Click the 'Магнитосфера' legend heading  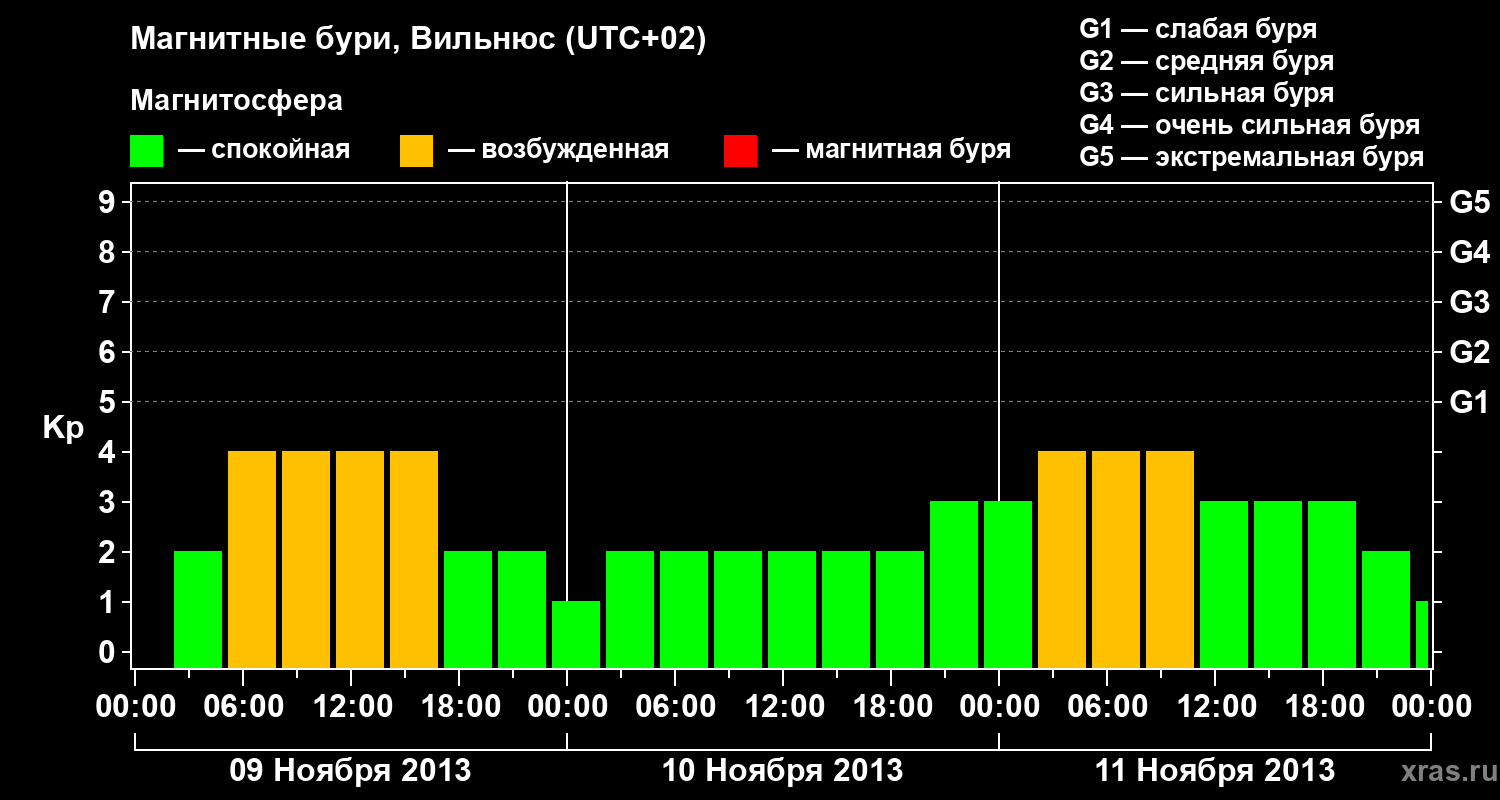click(236, 101)
